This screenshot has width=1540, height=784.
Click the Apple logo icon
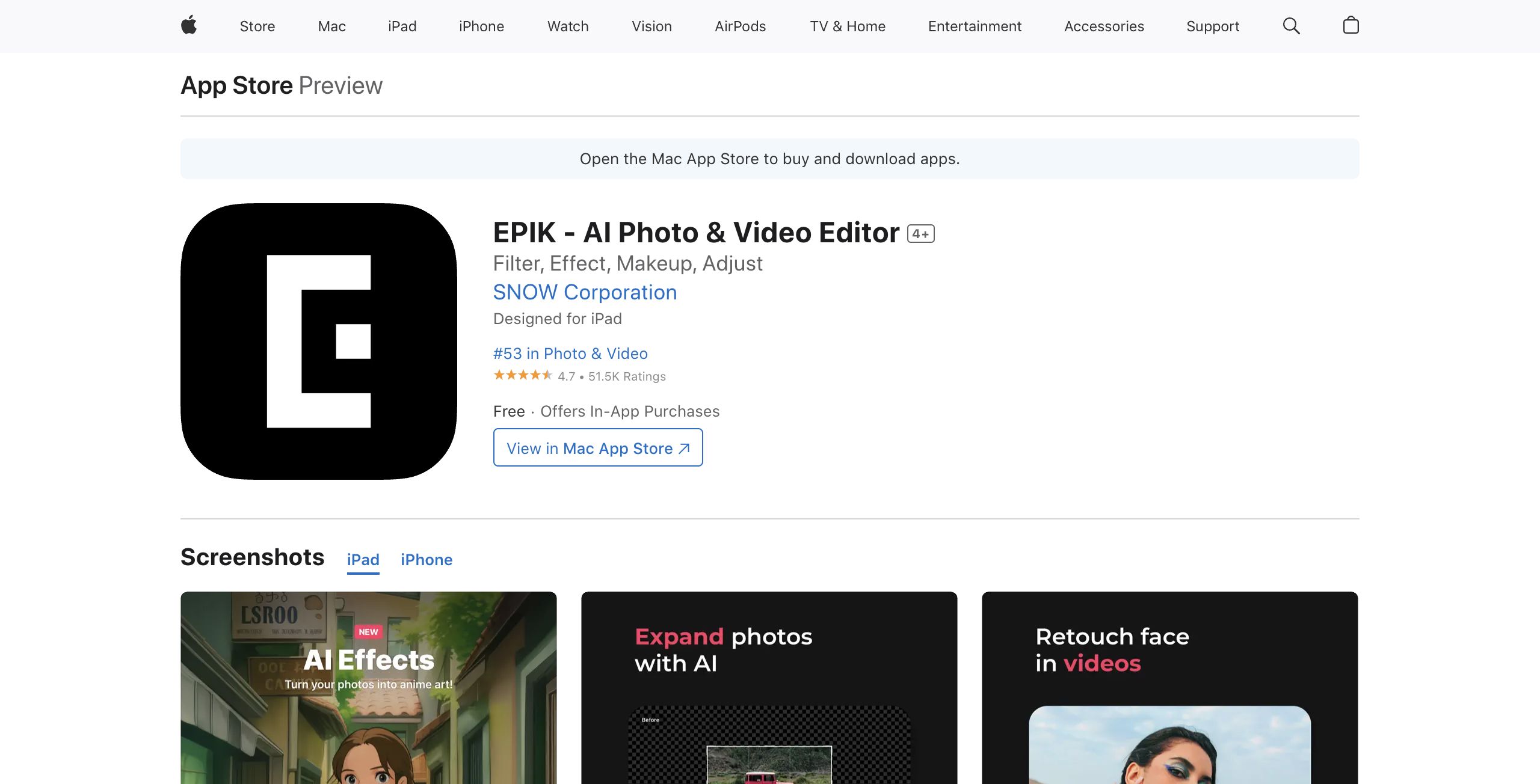tap(189, 25)
